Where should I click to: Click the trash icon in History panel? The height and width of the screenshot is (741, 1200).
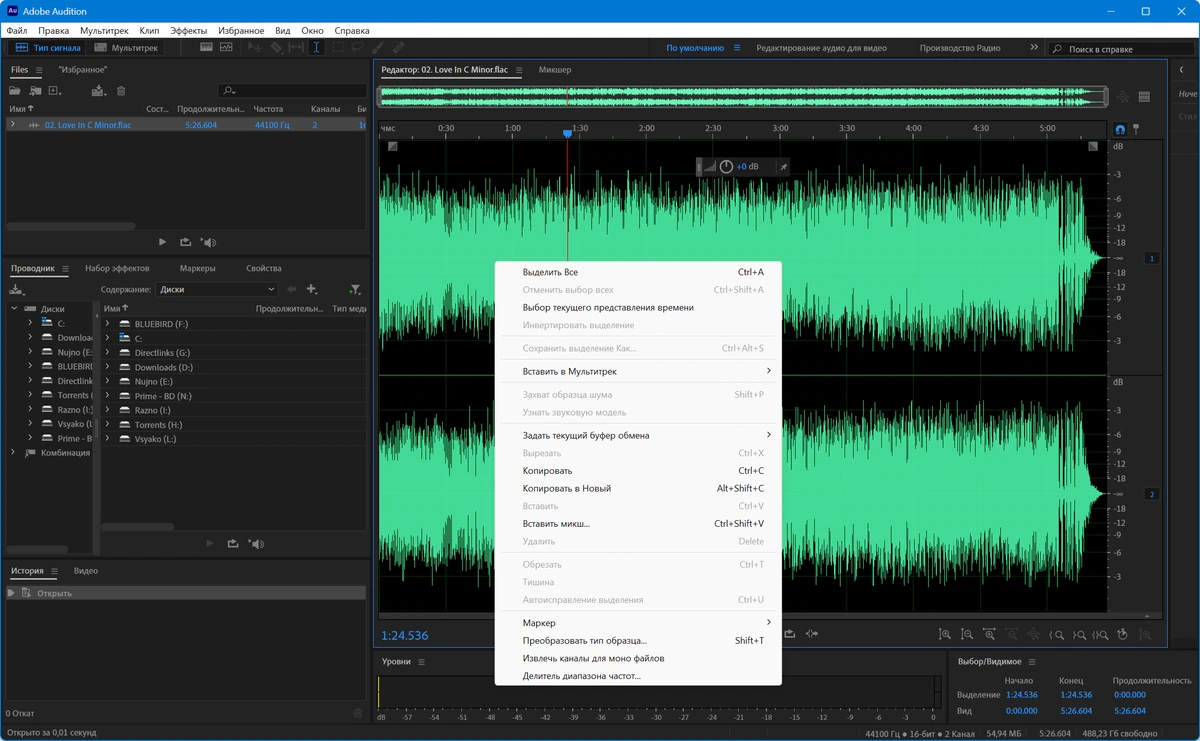(x=358, y=713)
